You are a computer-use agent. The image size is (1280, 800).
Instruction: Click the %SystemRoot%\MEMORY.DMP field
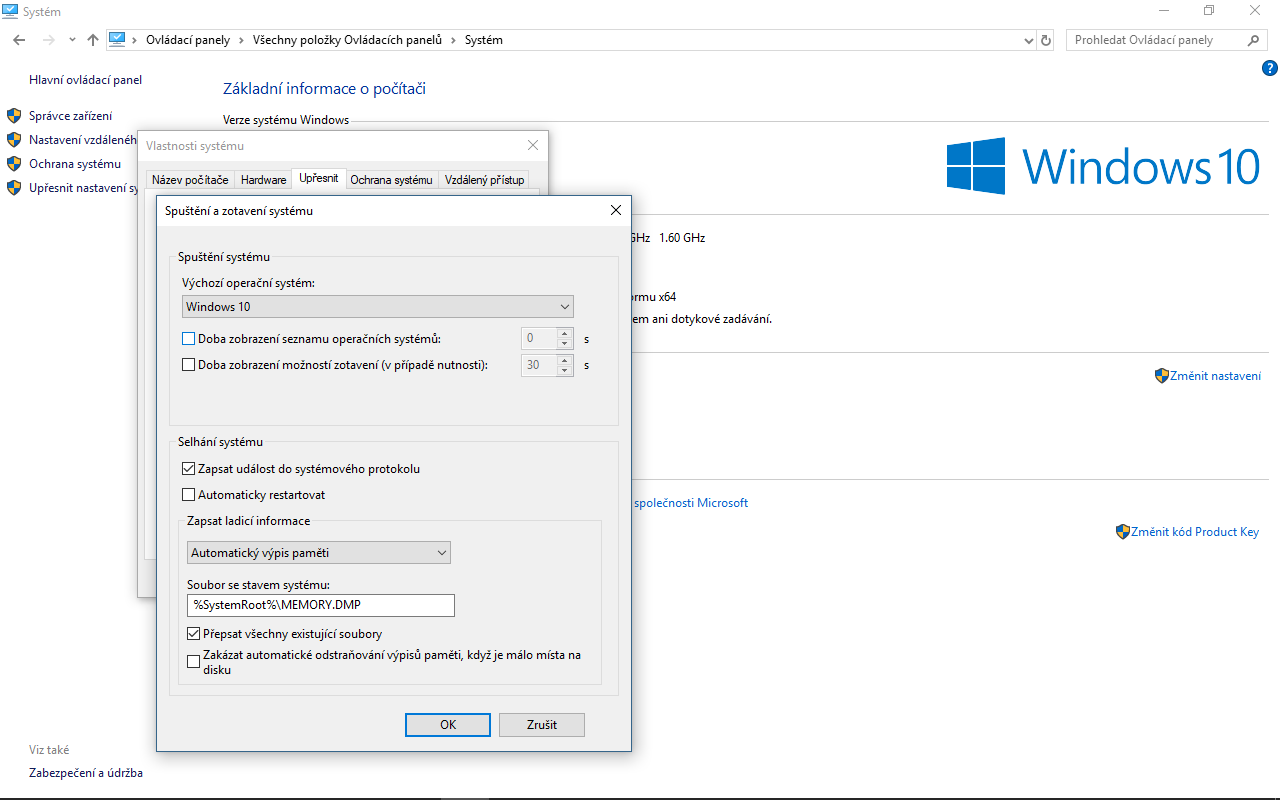(321, 605)
